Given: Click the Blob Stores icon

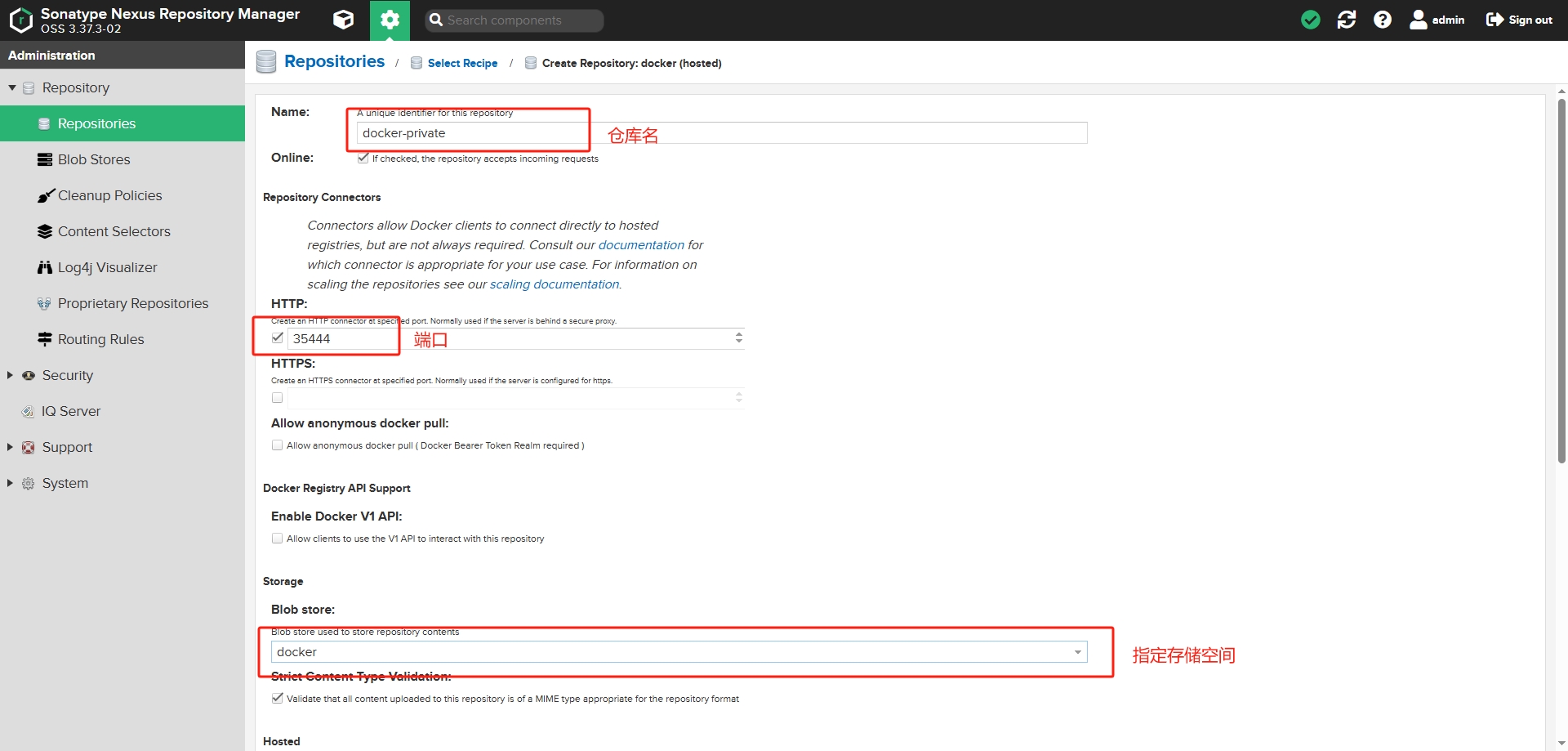Looking at the screenshot, I should 45,159.
